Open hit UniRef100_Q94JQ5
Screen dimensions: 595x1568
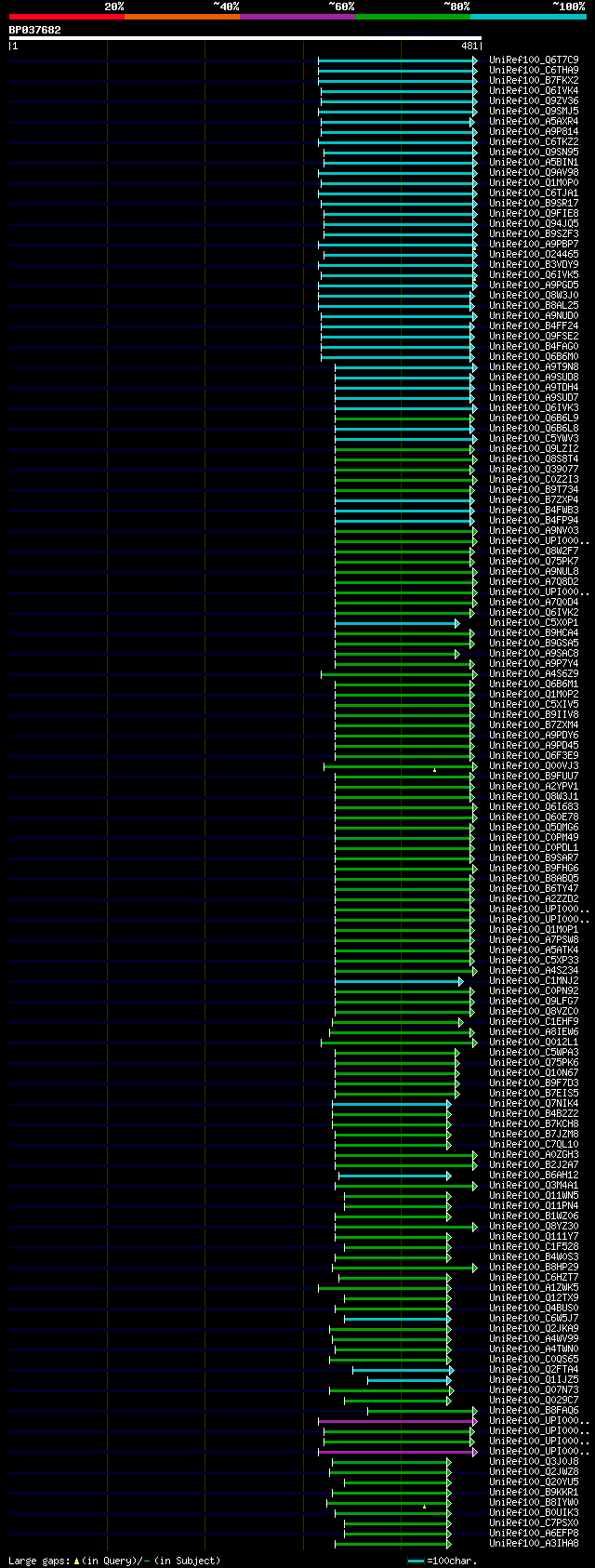(534, 223)
